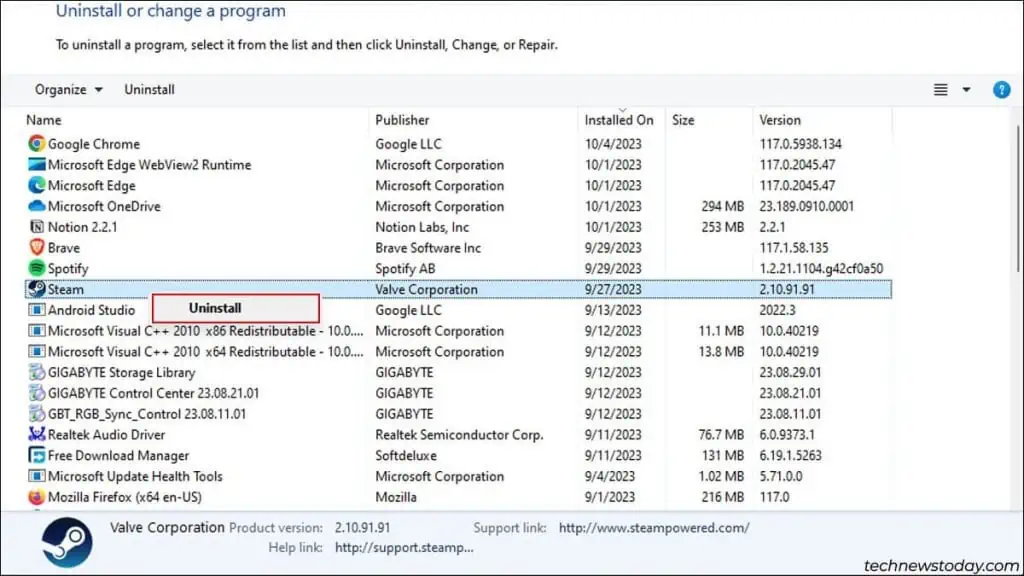Click version 2022.3 cell

[x=777, y=310]
